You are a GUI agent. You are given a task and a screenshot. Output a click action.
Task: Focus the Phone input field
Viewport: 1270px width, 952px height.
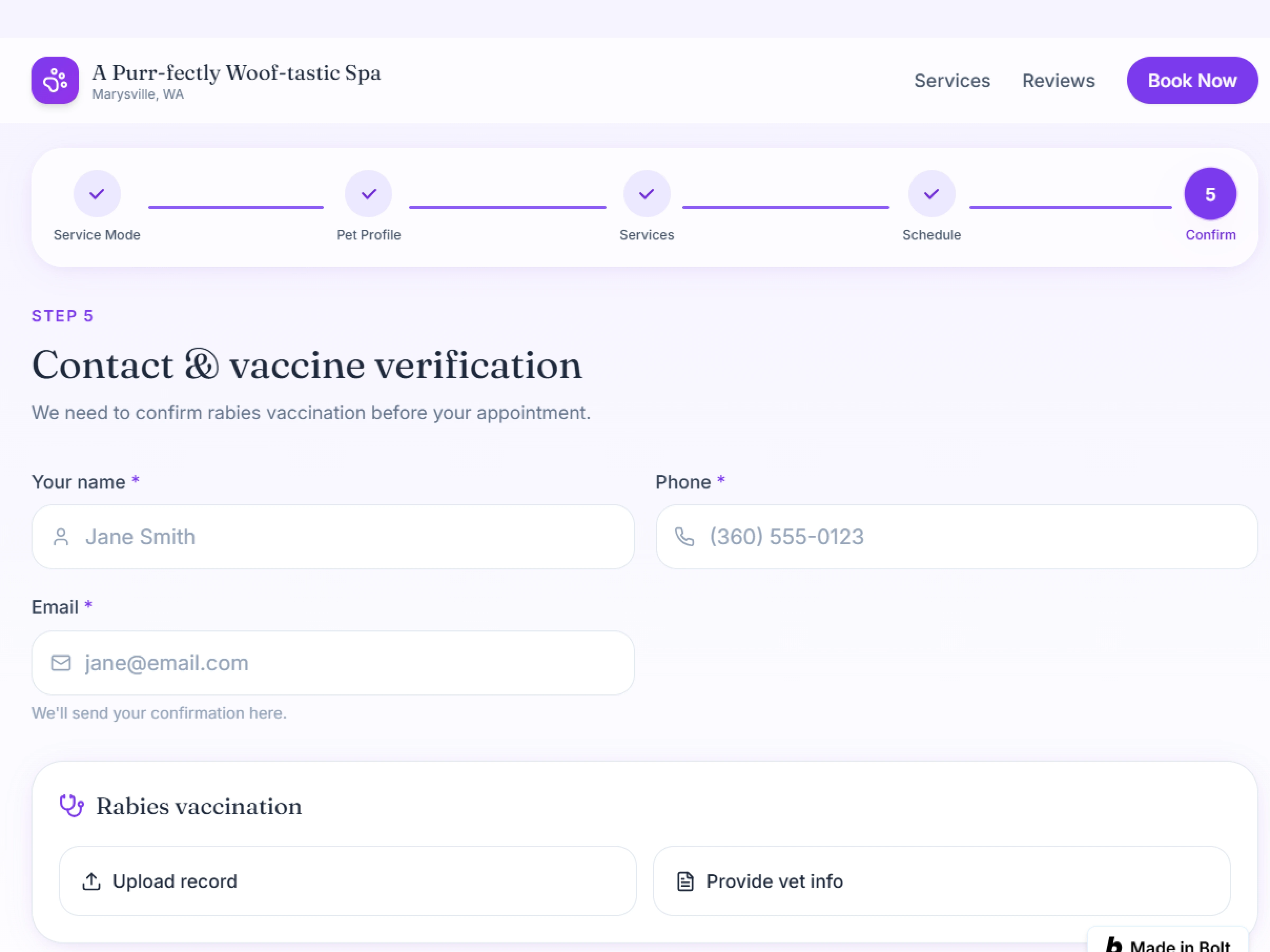point(956,537)
